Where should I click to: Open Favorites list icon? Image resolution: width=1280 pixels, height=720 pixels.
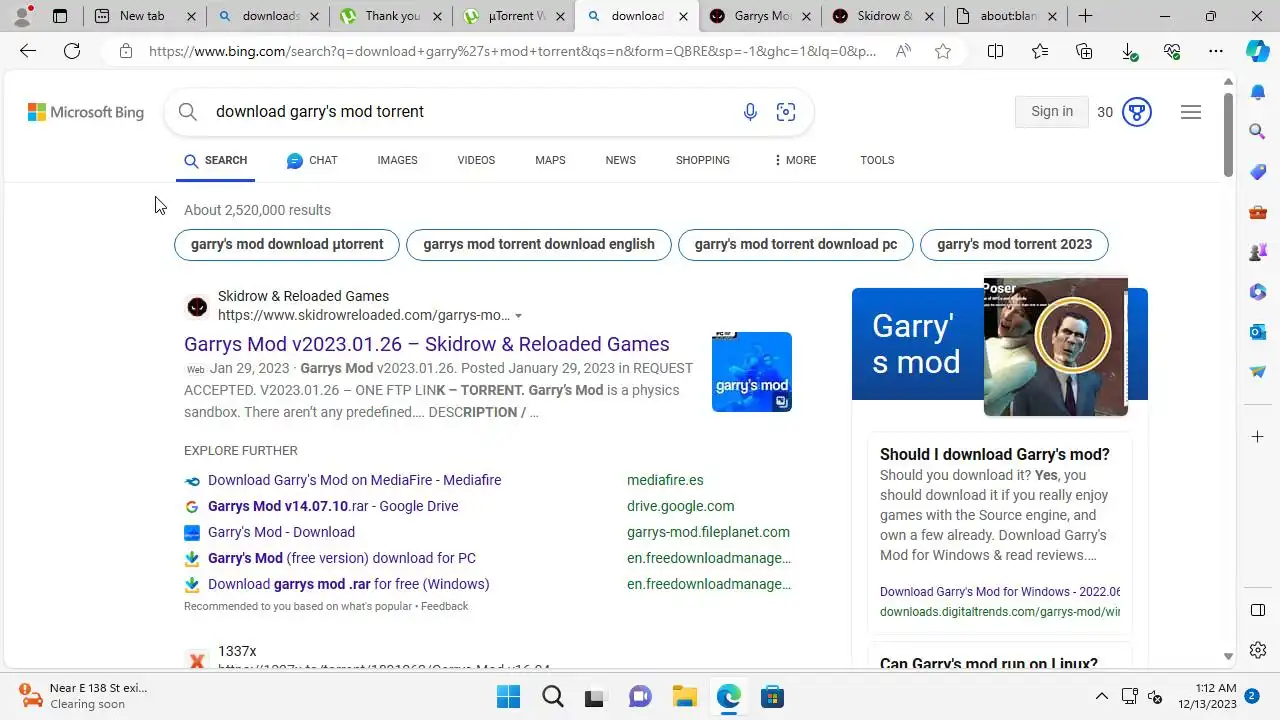(x=1040, y=51)
